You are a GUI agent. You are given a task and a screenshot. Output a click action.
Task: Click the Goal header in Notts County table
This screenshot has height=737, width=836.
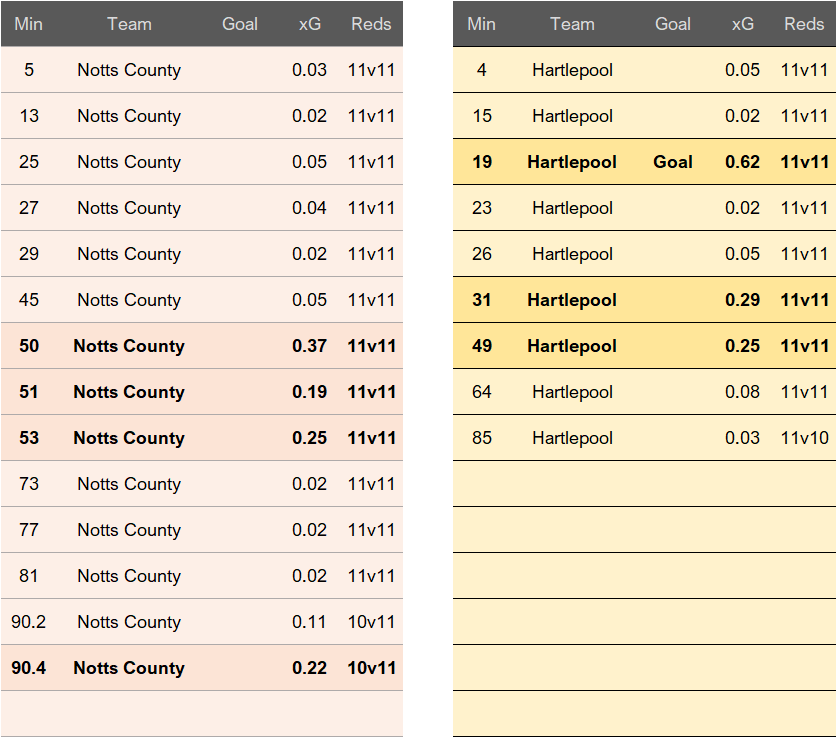[240, 24]
